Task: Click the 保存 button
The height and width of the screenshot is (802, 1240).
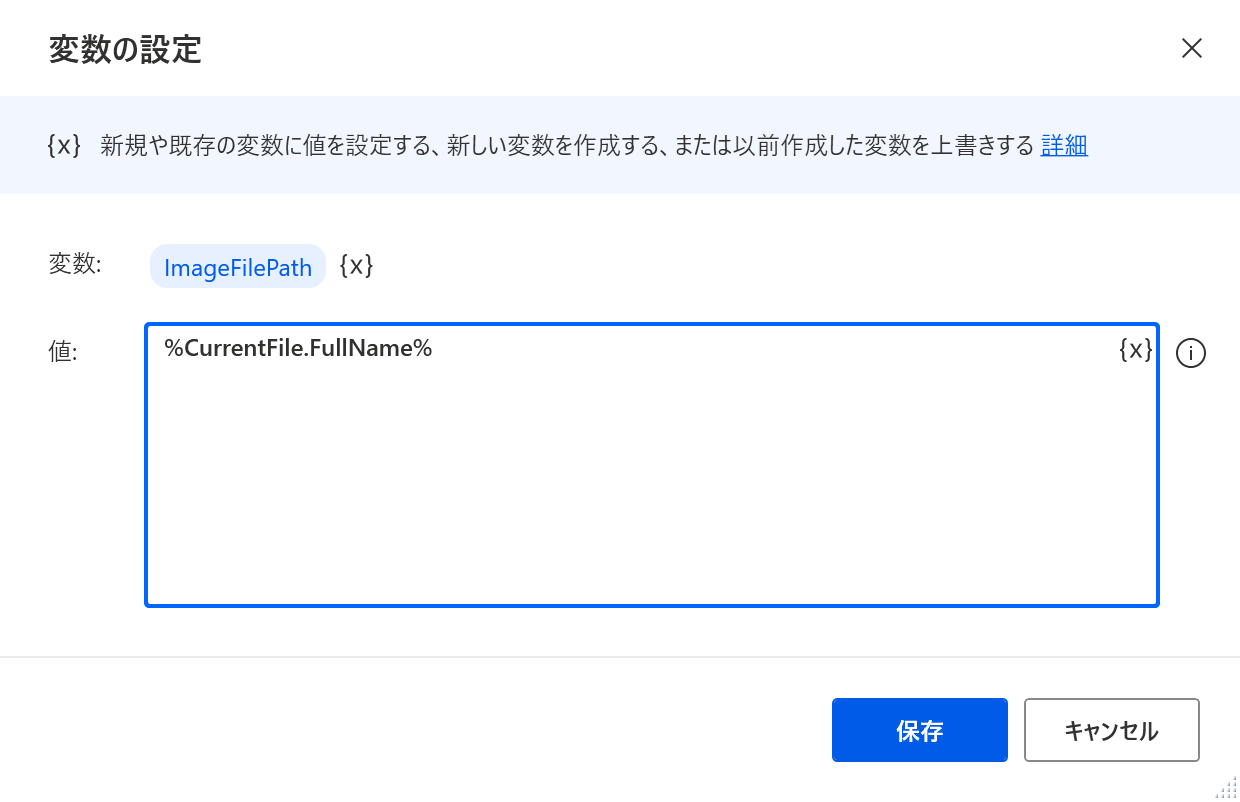Action: coord(919,730)
